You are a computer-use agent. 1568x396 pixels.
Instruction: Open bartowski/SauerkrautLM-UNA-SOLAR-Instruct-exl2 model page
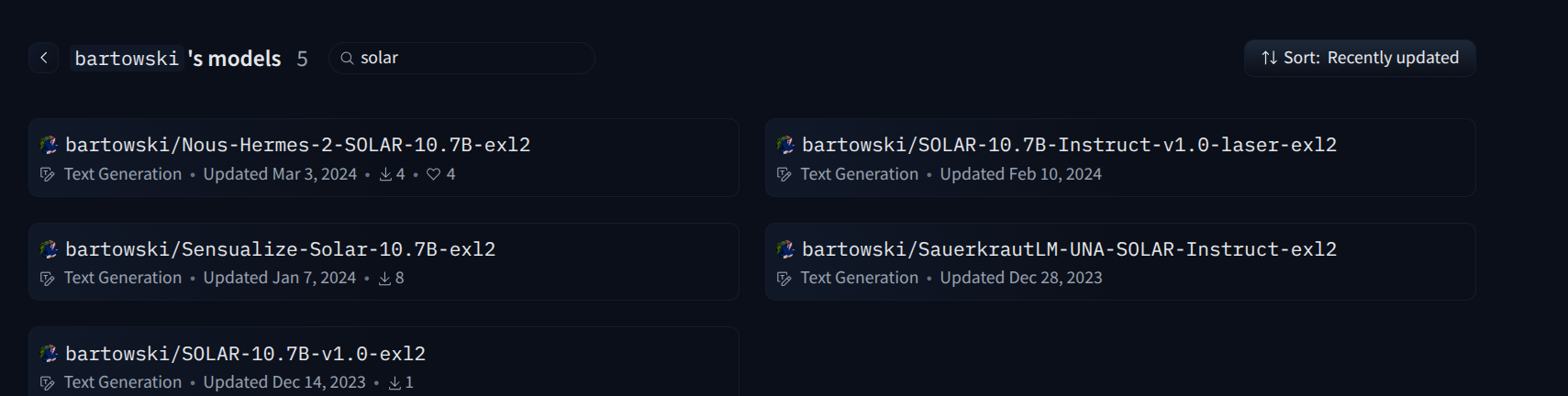point(1069,249)
